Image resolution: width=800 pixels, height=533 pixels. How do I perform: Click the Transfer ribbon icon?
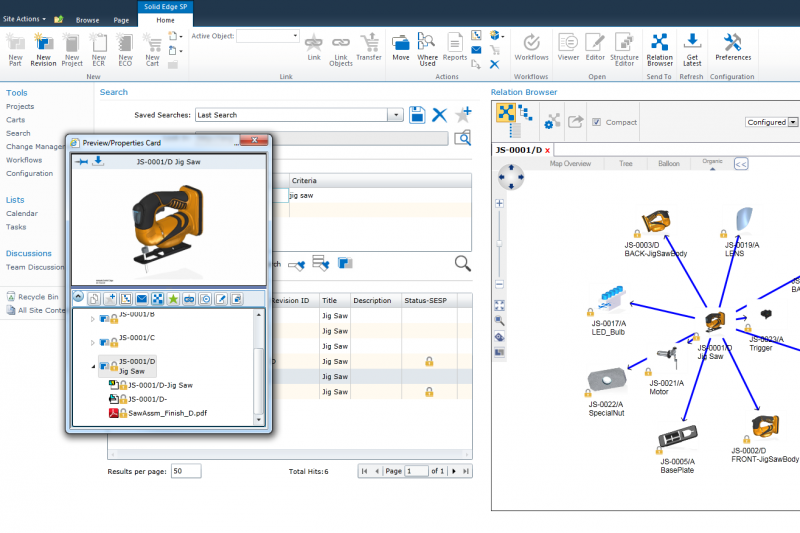click(x=369, y=47)
